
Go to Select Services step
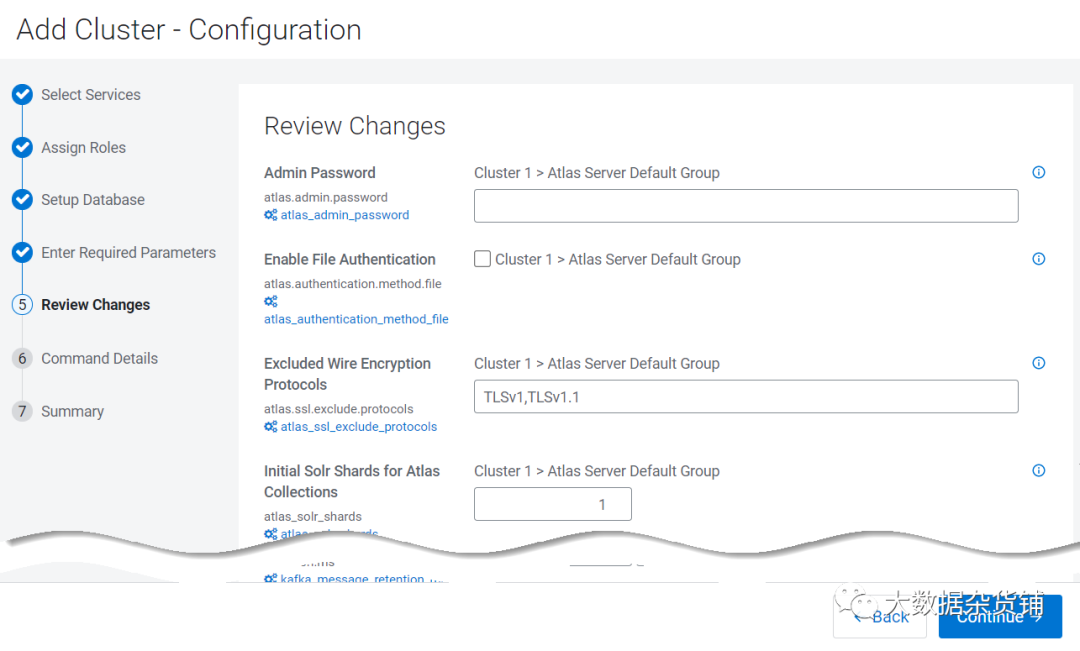(91, 94)
